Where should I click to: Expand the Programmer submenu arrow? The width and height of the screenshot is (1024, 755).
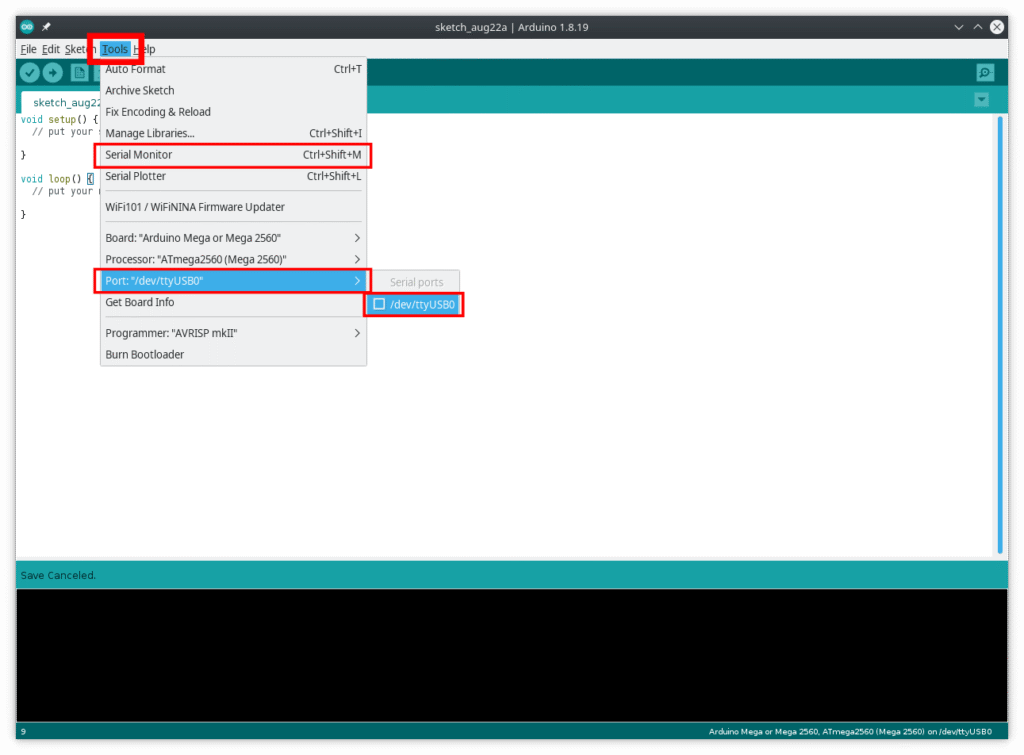point(357,333)
